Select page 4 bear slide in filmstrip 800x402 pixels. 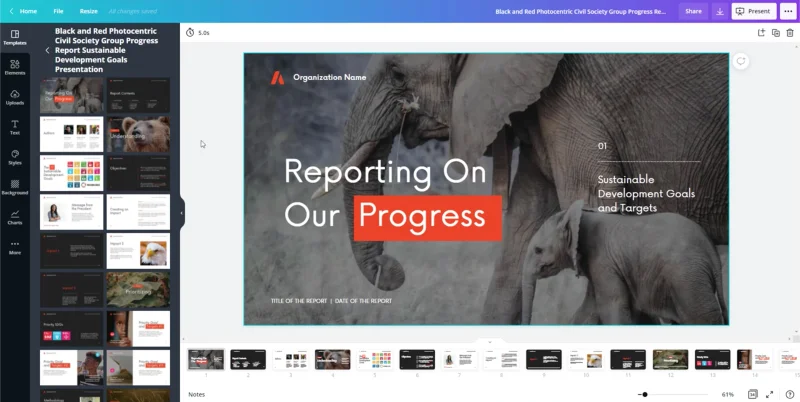click(x=333, y=360)
